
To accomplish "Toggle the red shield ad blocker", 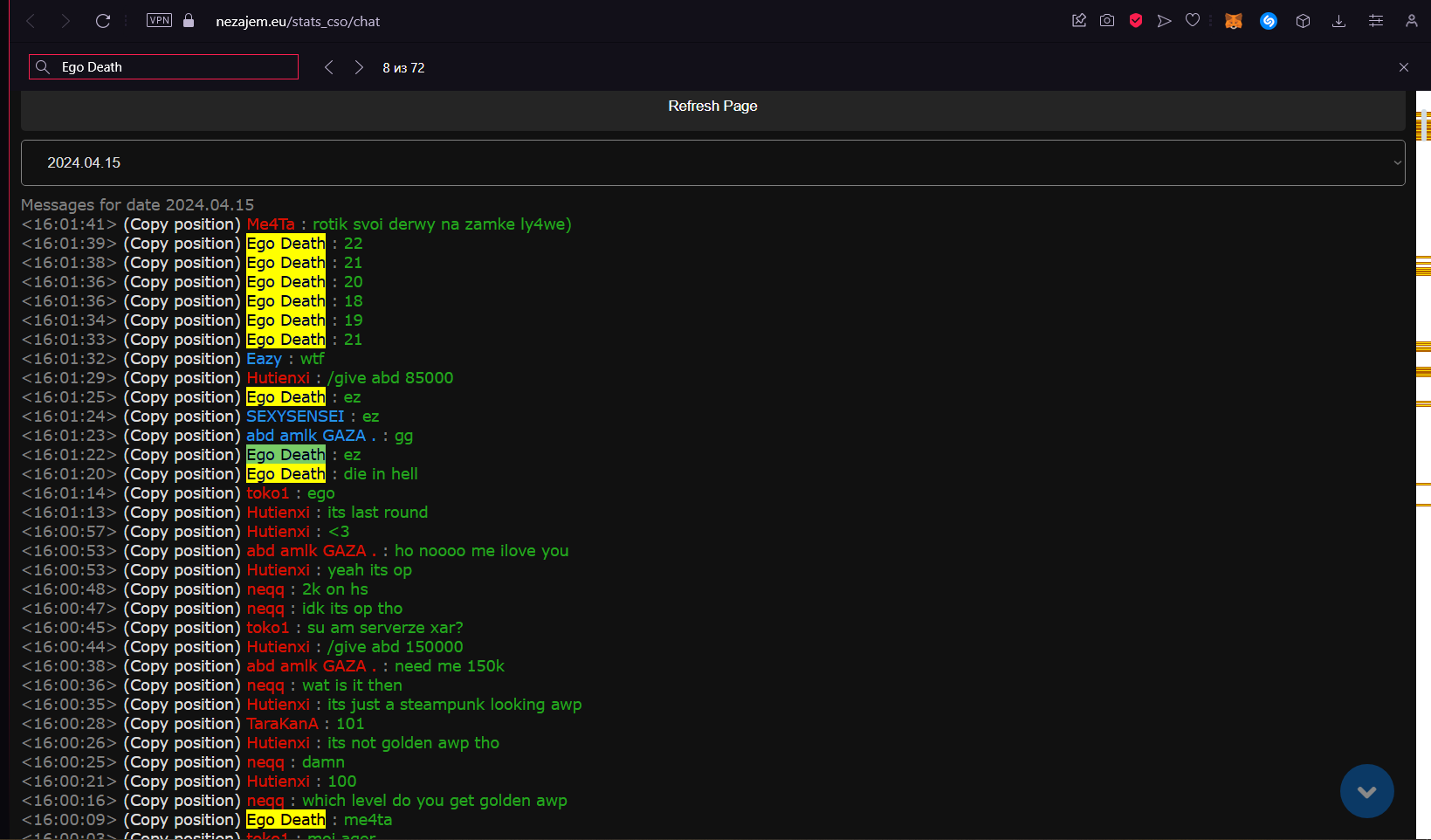I will pos(1136,21).
